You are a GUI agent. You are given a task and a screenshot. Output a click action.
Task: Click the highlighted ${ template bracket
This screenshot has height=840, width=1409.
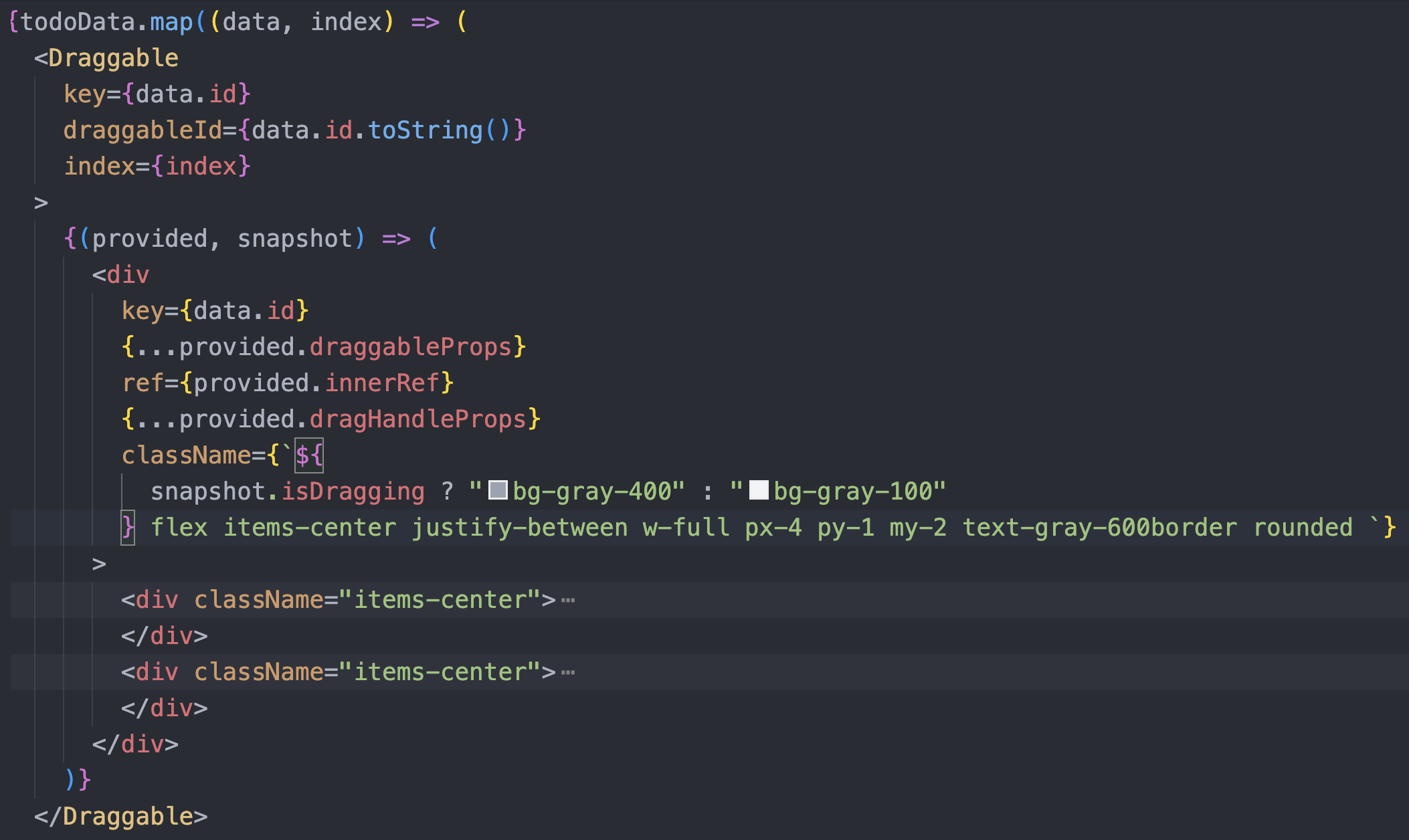[309, 455]
